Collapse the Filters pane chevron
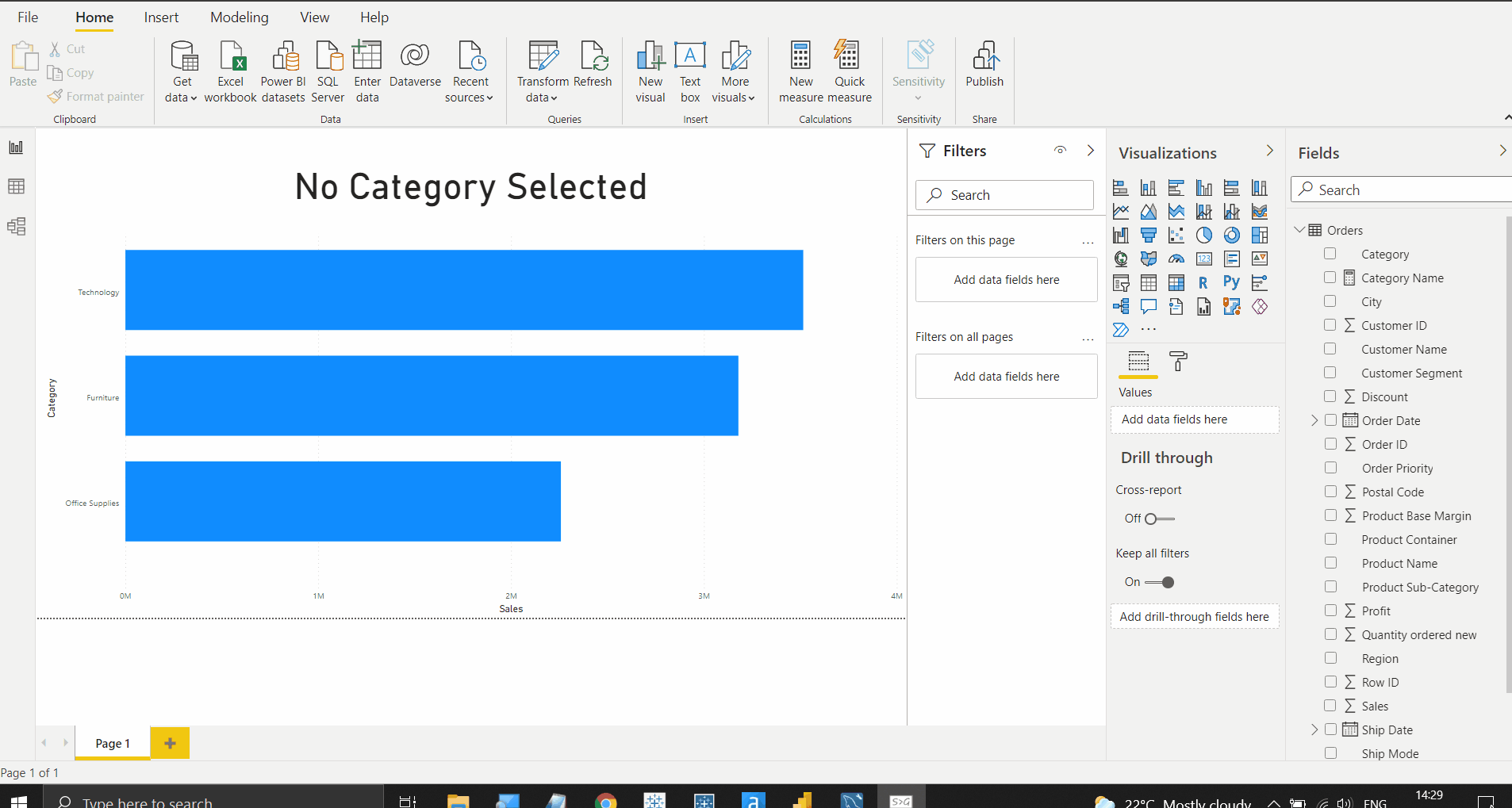1512x808 pixels. (1091, 150)
